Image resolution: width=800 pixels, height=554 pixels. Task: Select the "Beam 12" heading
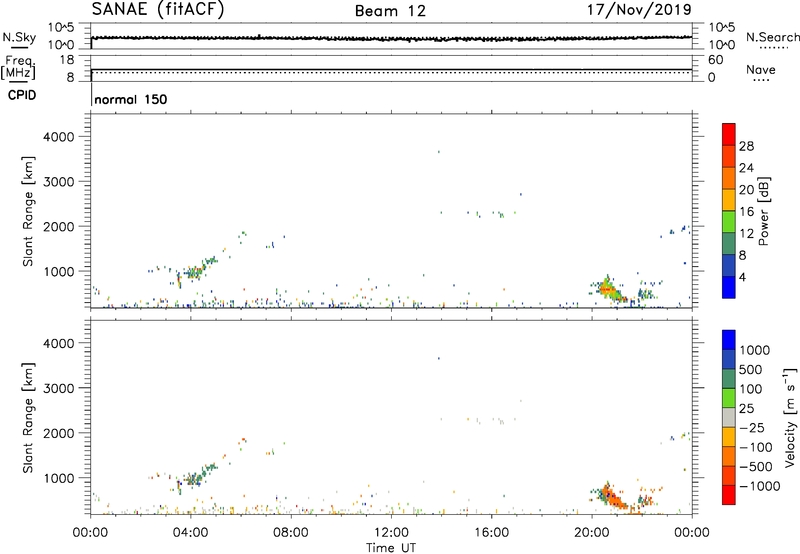[390, 11]
